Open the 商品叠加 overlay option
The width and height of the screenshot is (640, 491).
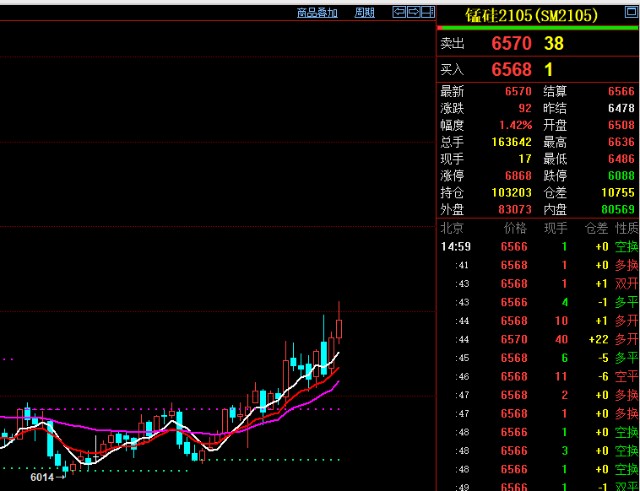[317, 13]
